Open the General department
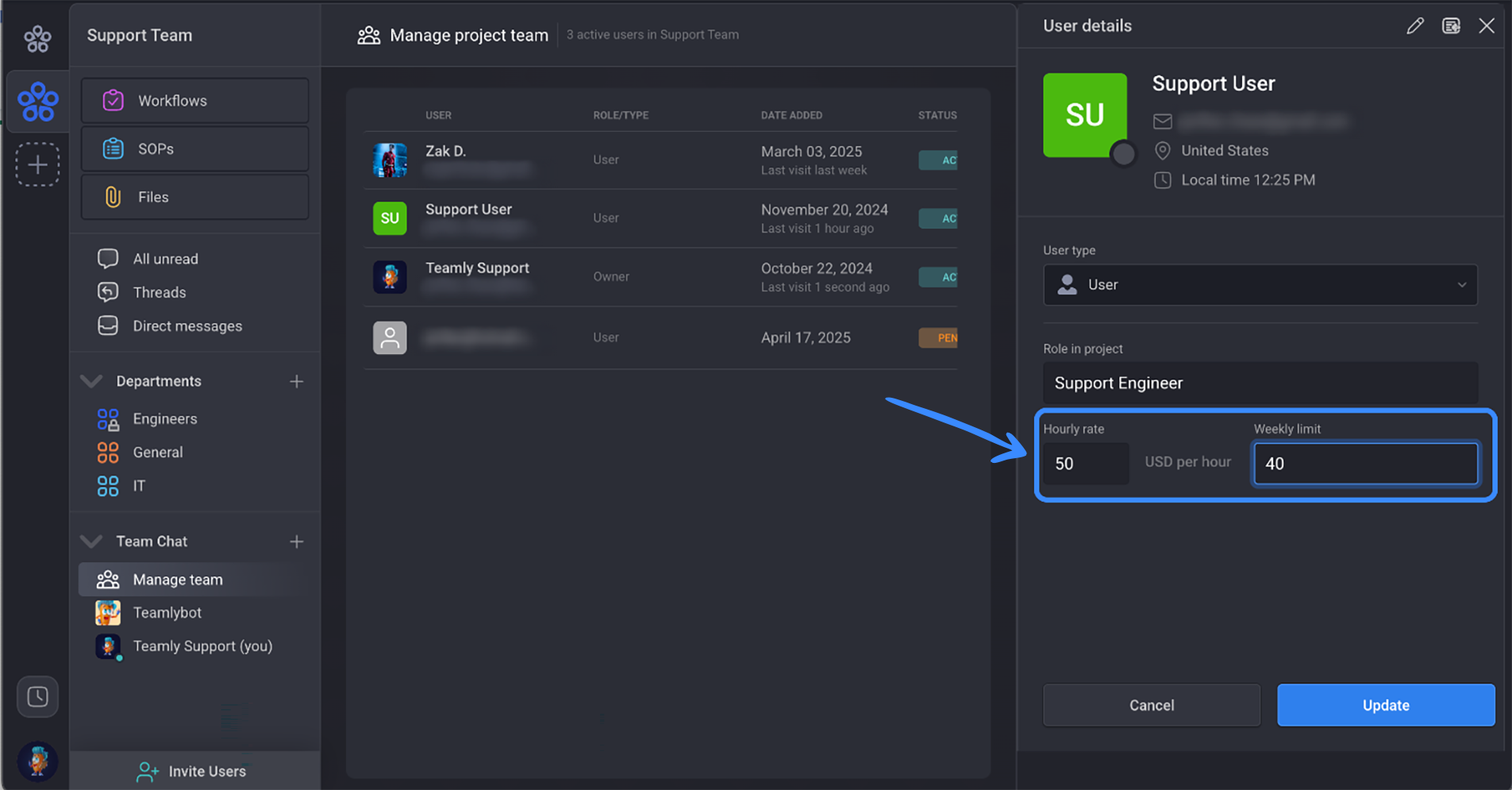The height and width of the screenshot is (790, 1512). (158, 452)
